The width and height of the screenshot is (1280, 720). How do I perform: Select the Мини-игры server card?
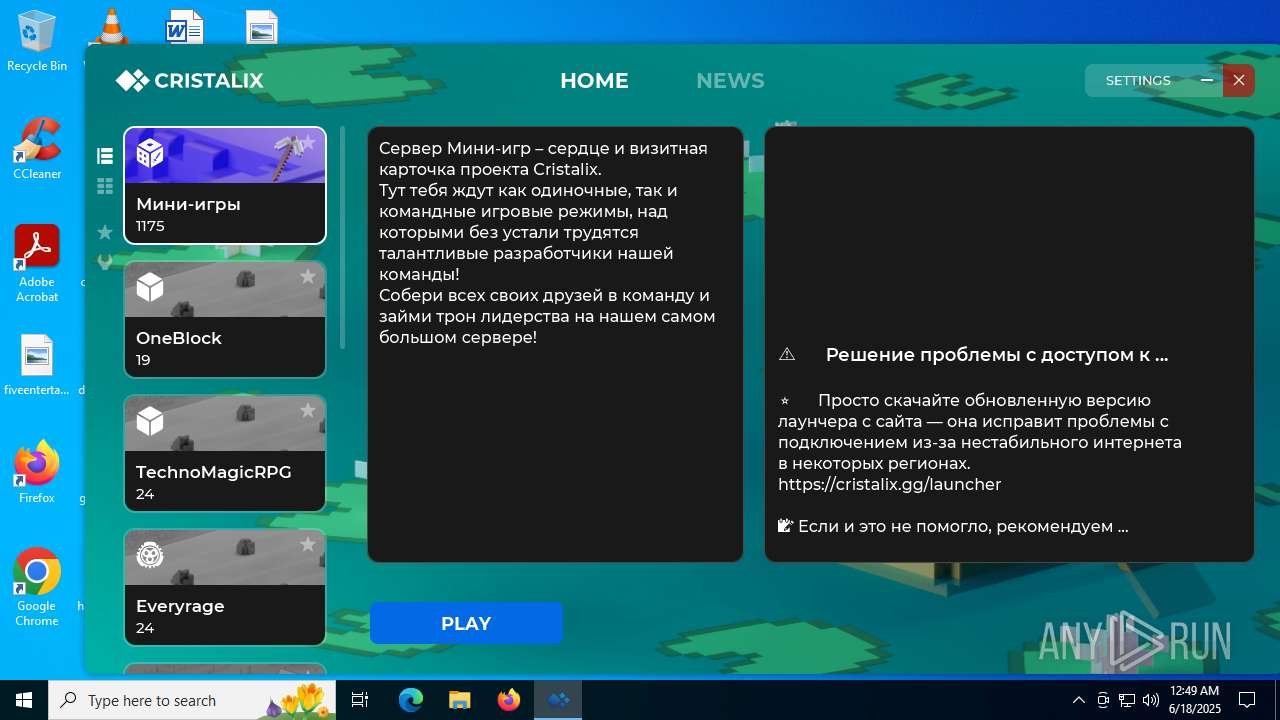click(225, 185)
